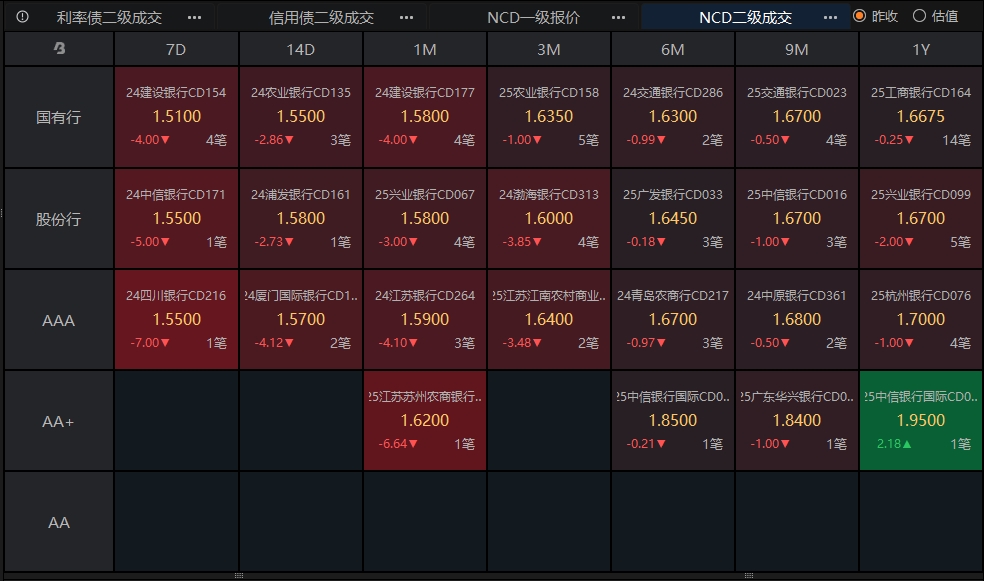This screenshot has height=581, width=984.
Task: Click the 25兴业银行CD067 trade cell
Action: [425, 219]
